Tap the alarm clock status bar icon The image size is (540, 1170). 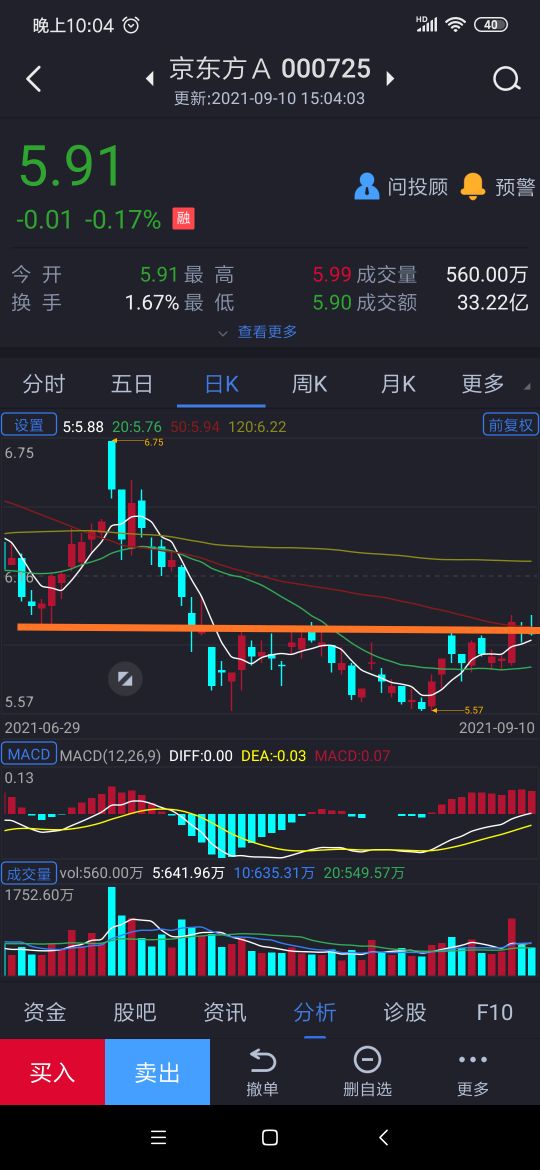131,25
